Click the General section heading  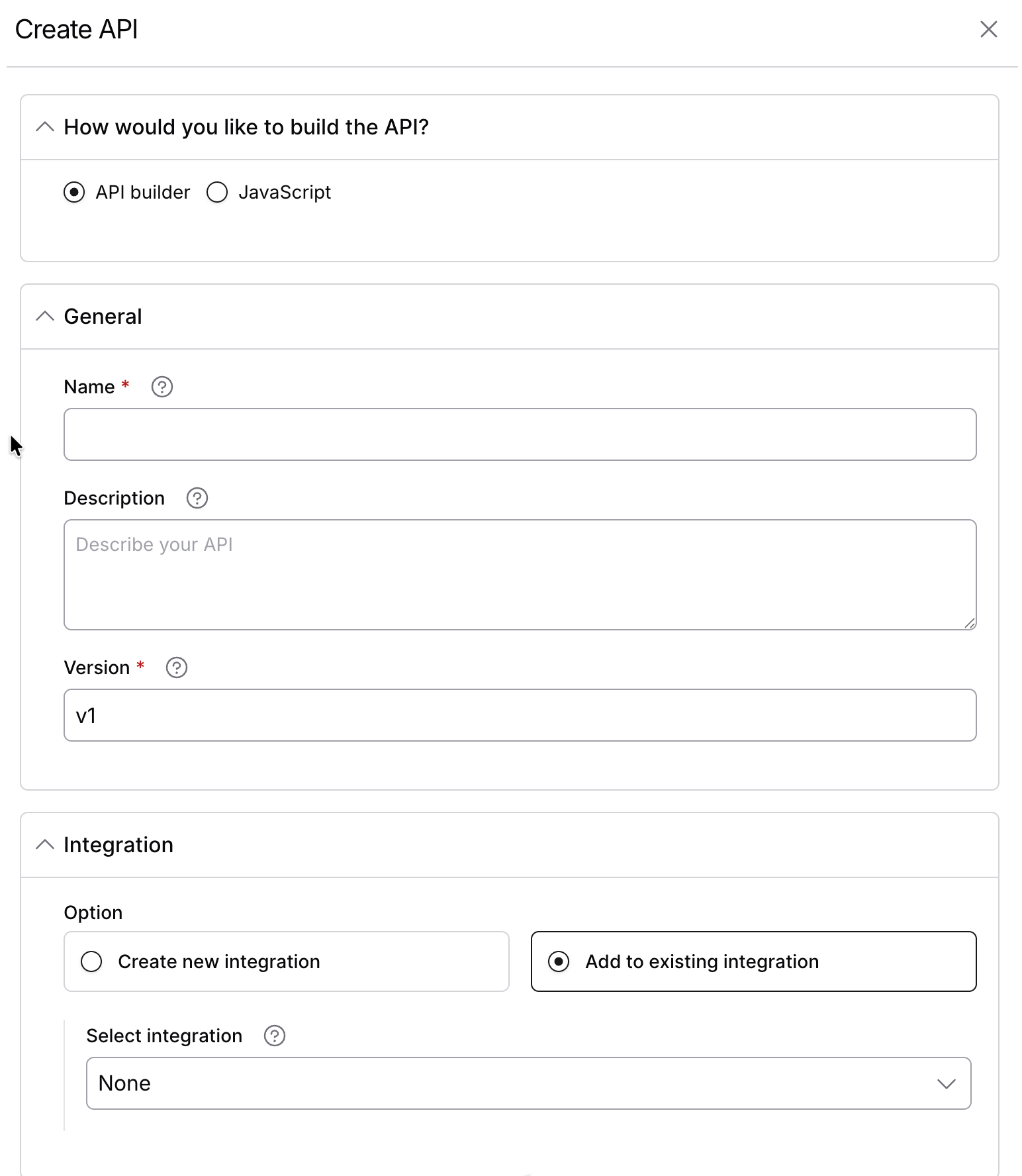point(103,317)
